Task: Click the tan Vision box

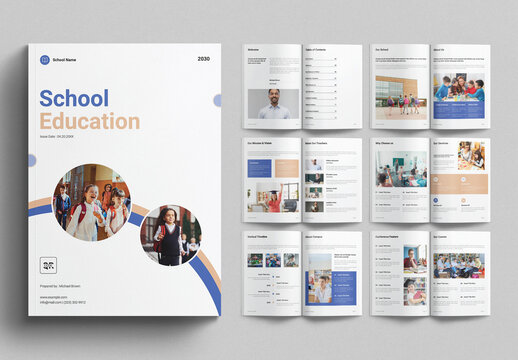Action: coord(287,168)
